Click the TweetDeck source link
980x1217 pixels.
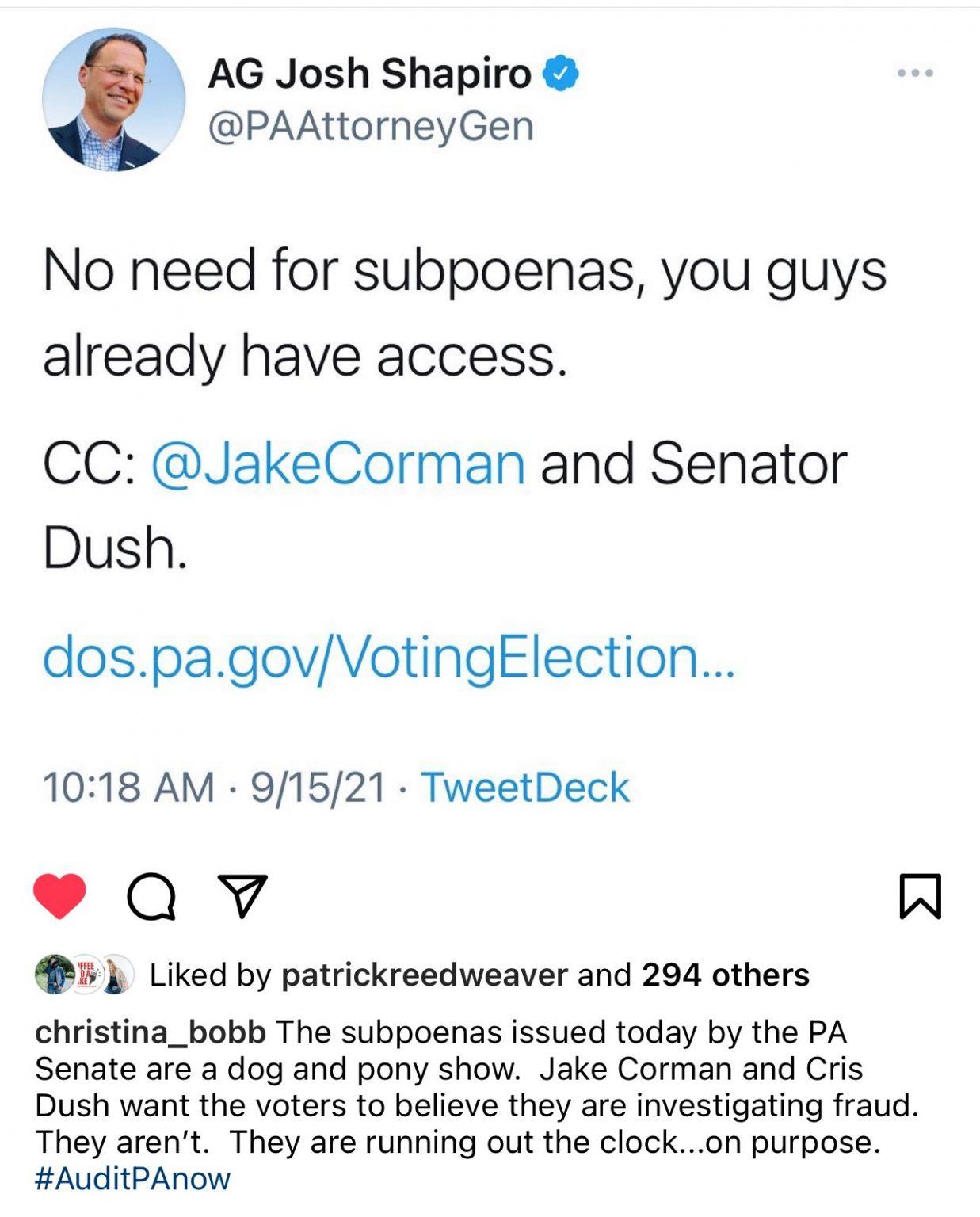(x=524, y=788)
